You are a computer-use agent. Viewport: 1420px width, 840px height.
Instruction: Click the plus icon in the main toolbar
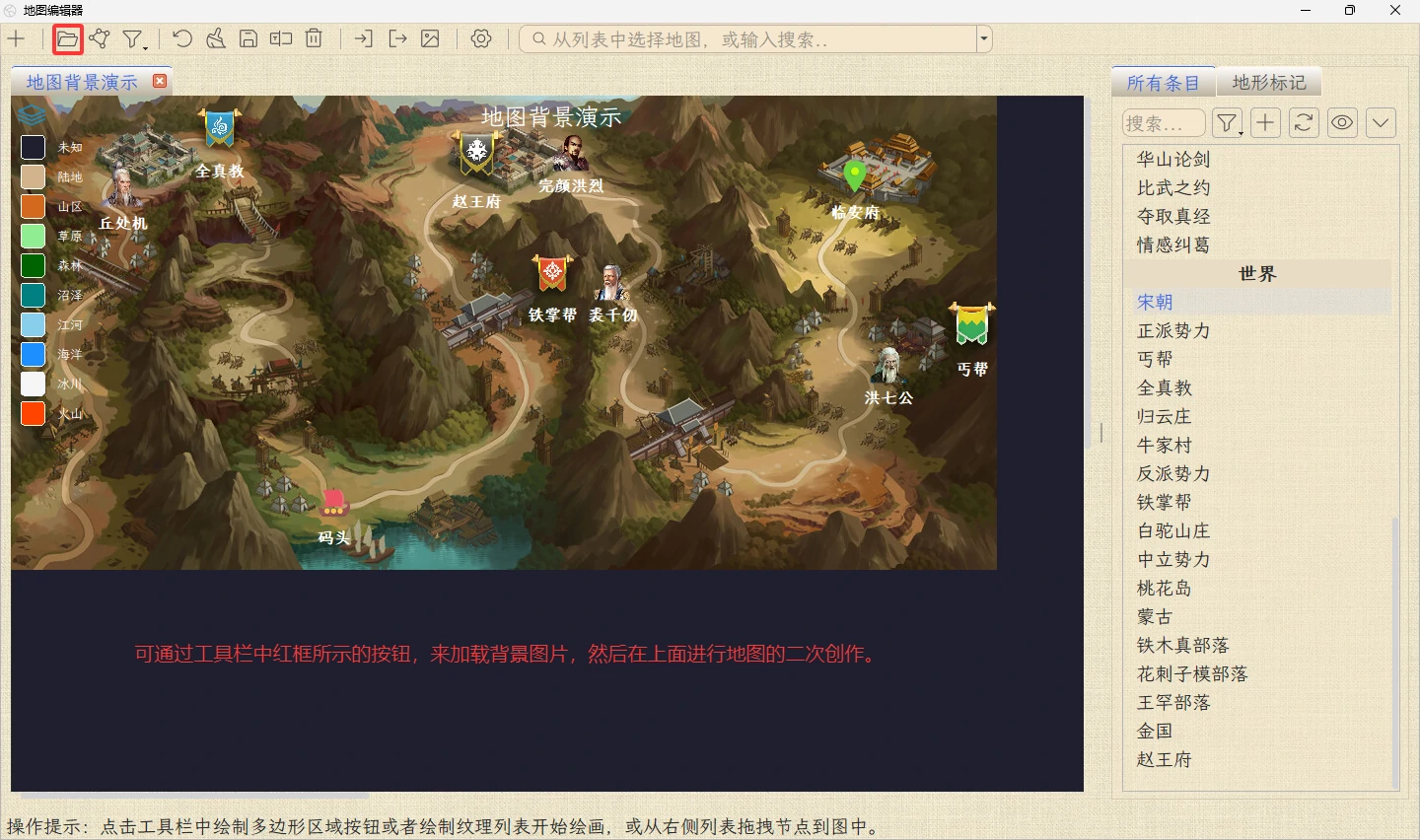coord(17,39)
